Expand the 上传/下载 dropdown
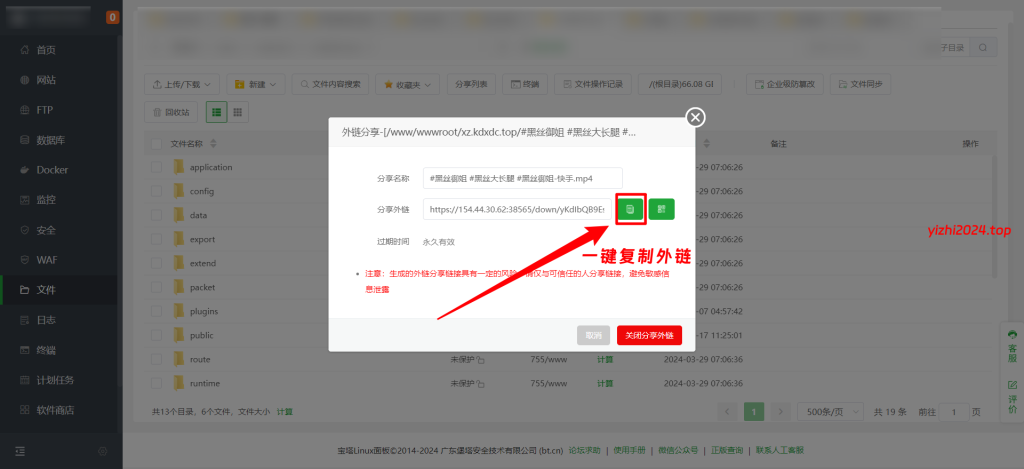Viewport: 1024px width, 469px height. (181, 84)
